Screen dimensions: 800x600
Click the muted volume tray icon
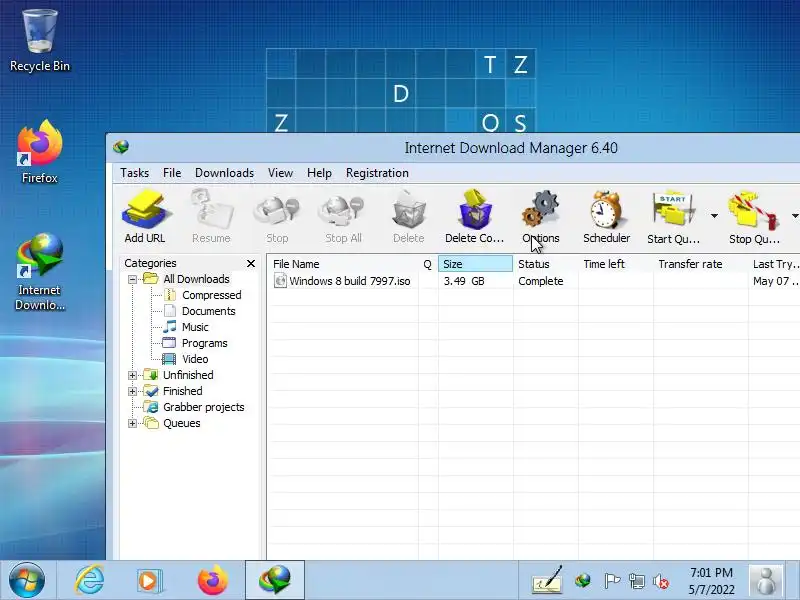[661, 581]
